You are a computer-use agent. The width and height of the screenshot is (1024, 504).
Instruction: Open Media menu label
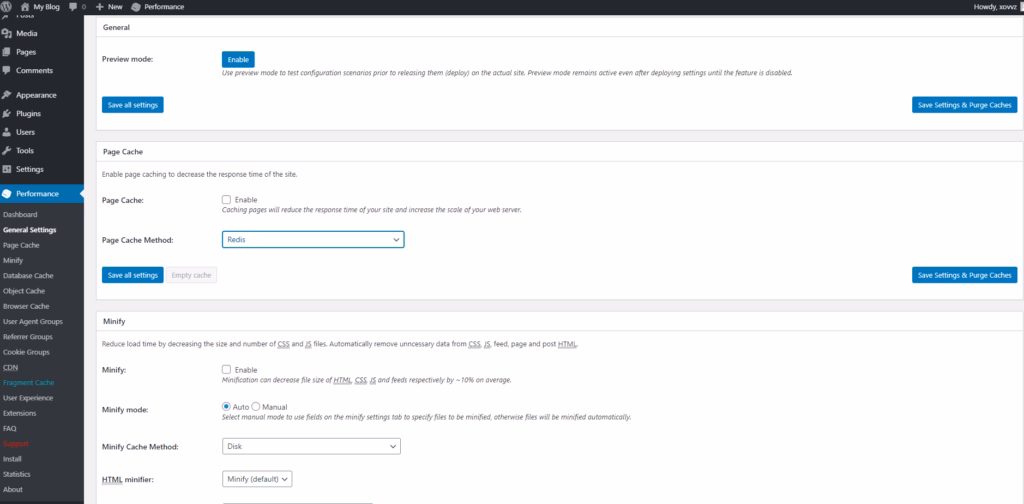click(27, 33)
